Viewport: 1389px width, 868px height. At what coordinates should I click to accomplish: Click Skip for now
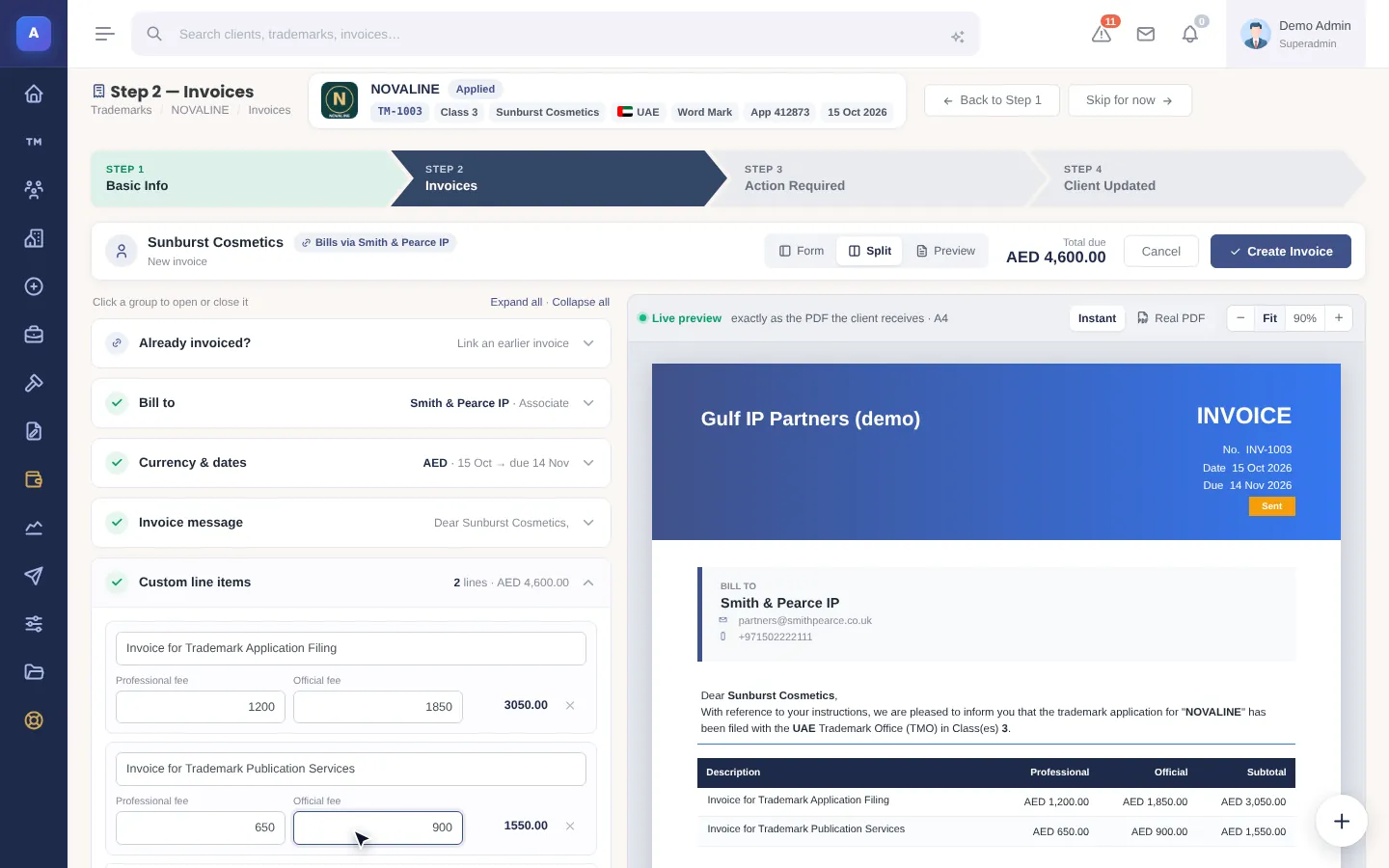pyautogui.click(x=1130, y=100)
